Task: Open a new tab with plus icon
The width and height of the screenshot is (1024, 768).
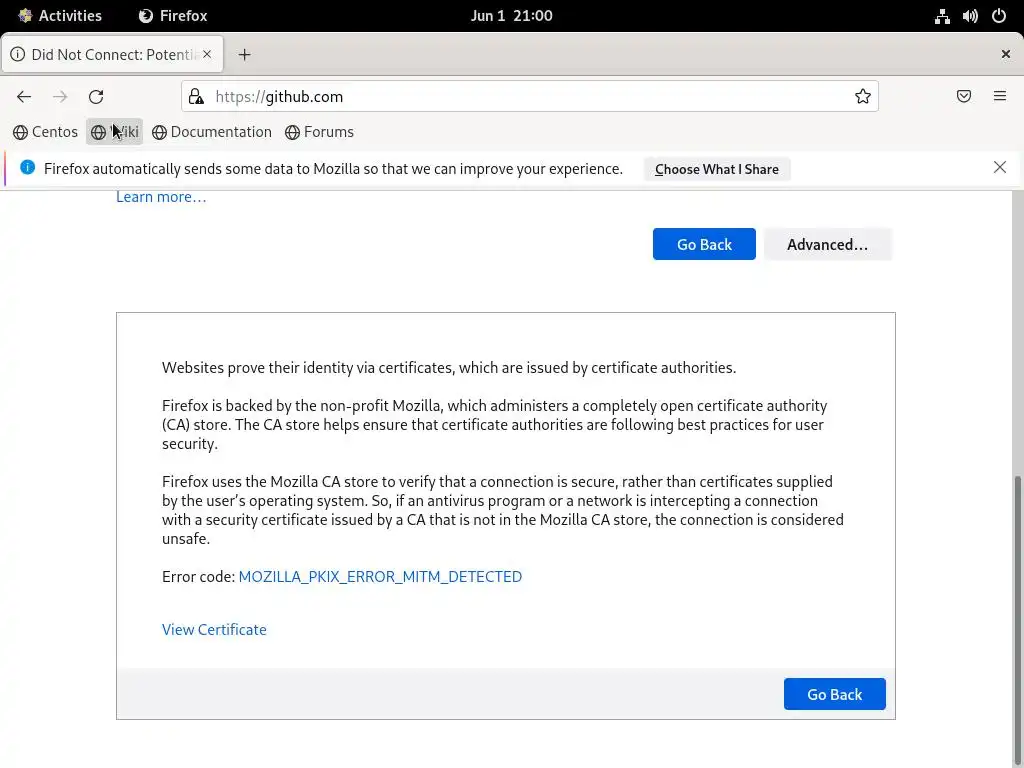Action: click(244, 55)
